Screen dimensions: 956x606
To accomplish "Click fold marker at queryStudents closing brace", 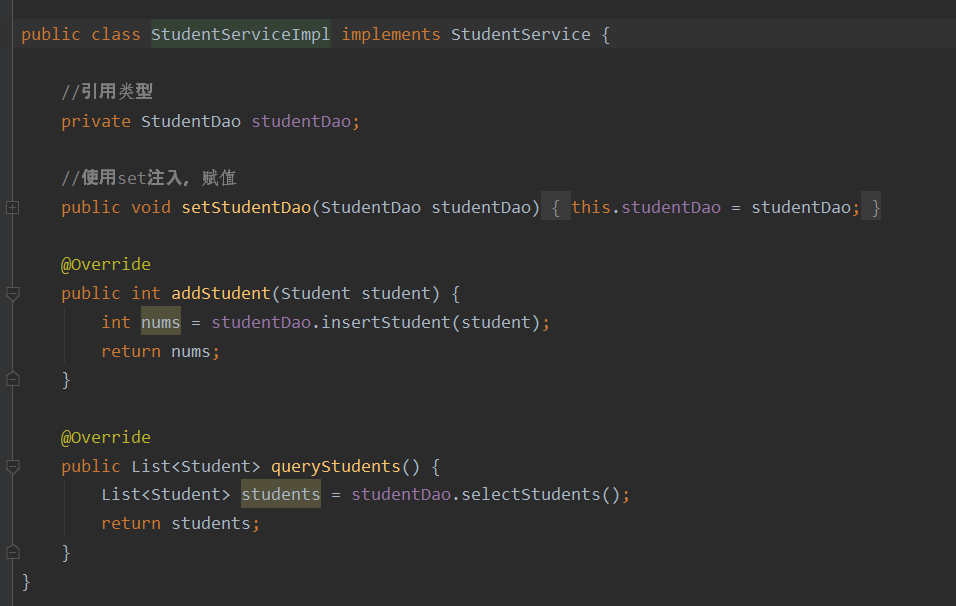I will [x=12, y=552].
